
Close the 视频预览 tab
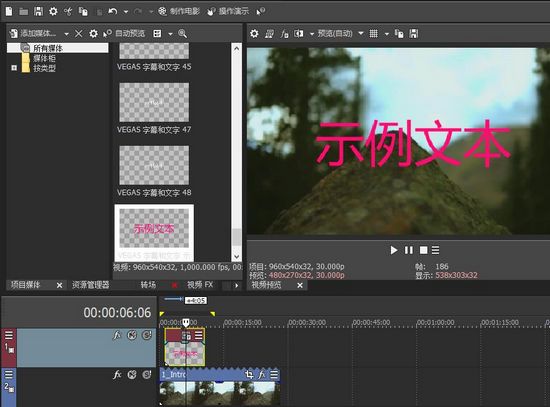300,285
